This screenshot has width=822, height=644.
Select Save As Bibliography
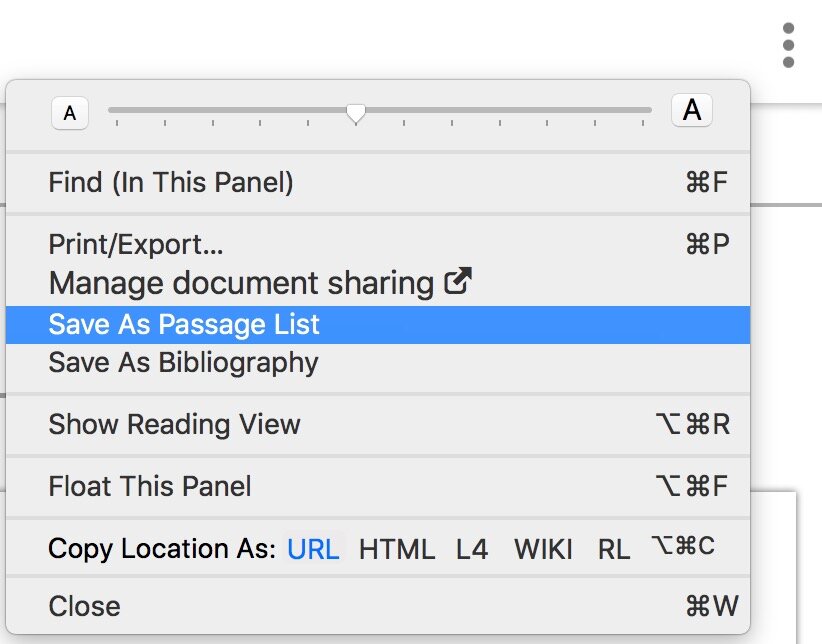(184, 362)
